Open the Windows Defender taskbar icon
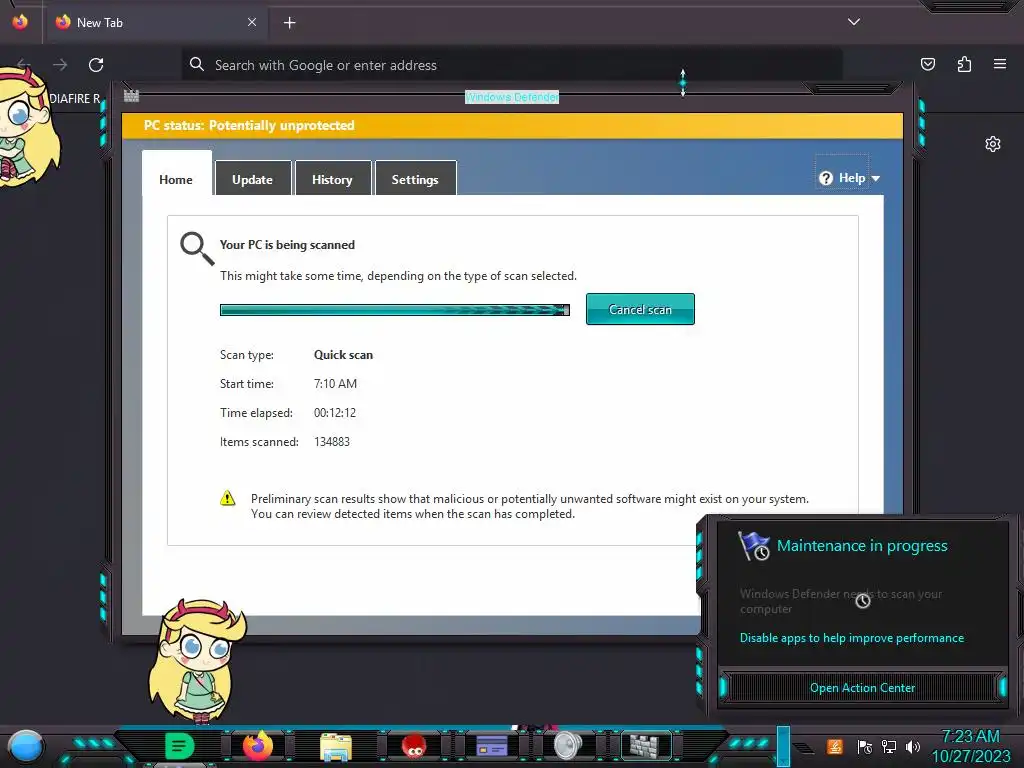Screen dimensions: 1024x768 point(645,745)
